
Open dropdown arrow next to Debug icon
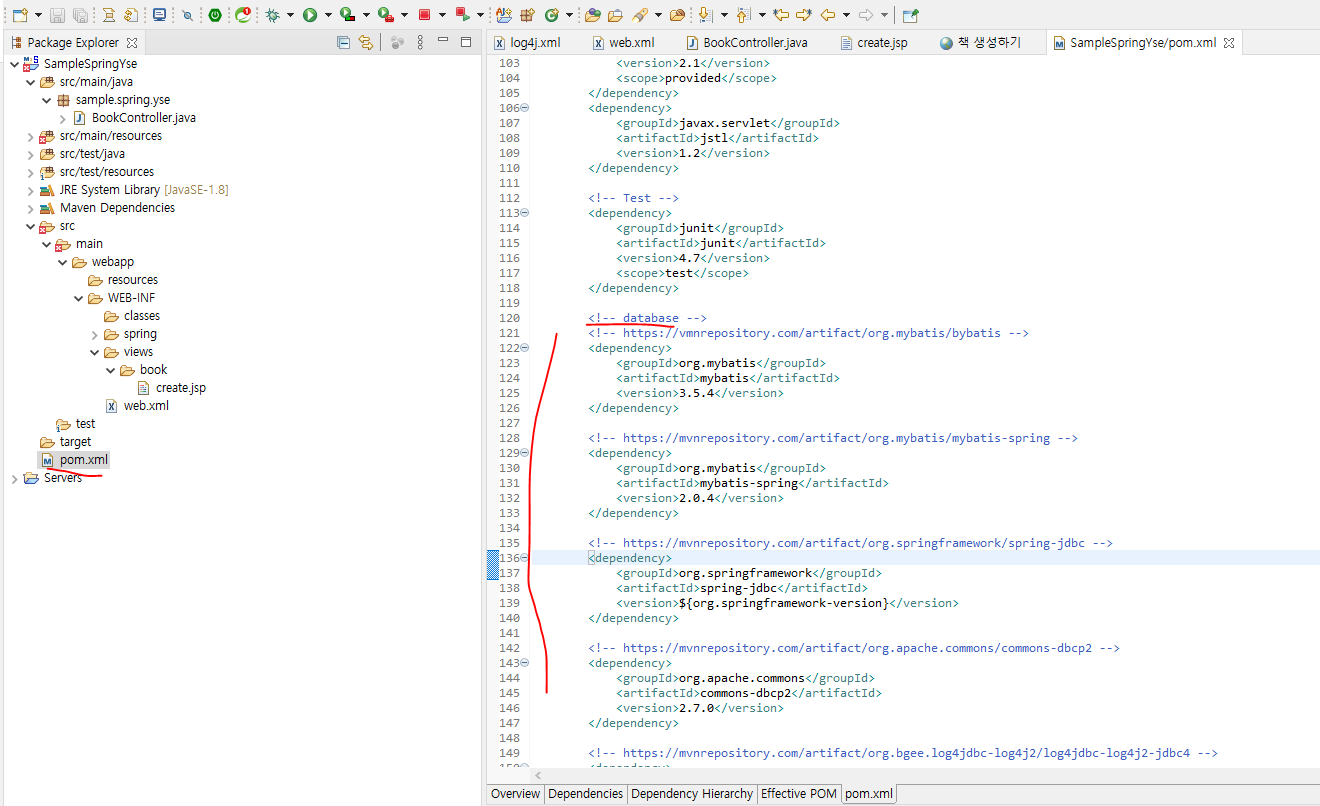pos(291,15)
